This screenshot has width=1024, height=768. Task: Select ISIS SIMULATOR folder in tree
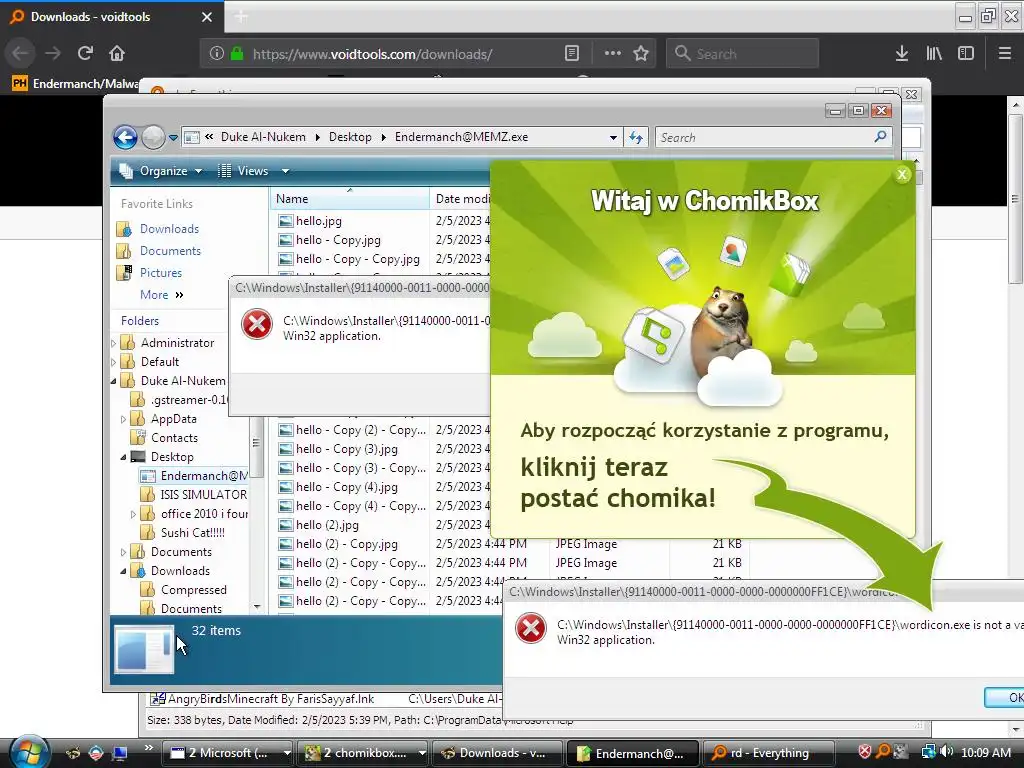(x=204, y=495)
